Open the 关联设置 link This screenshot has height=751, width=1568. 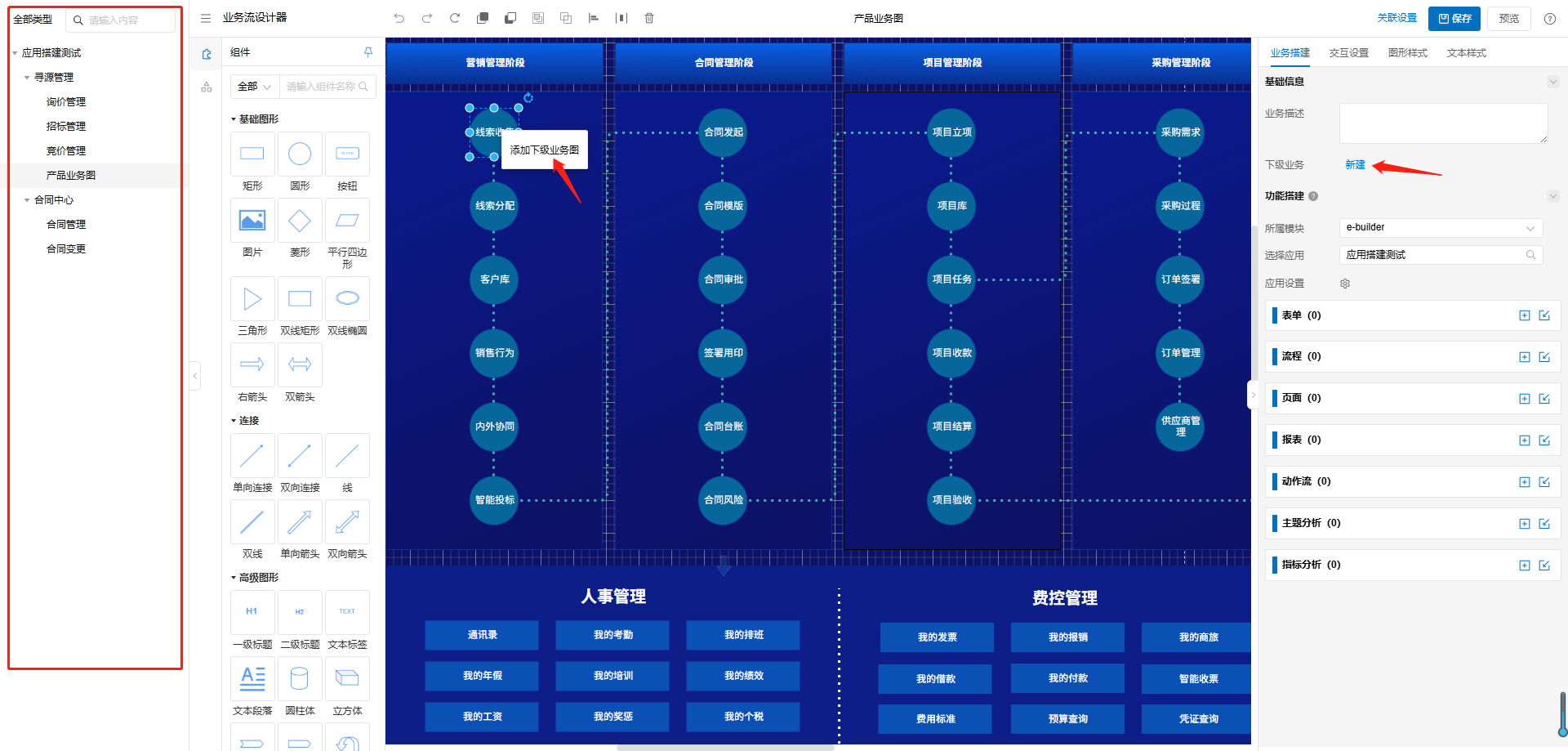[x=1396, y=18]
